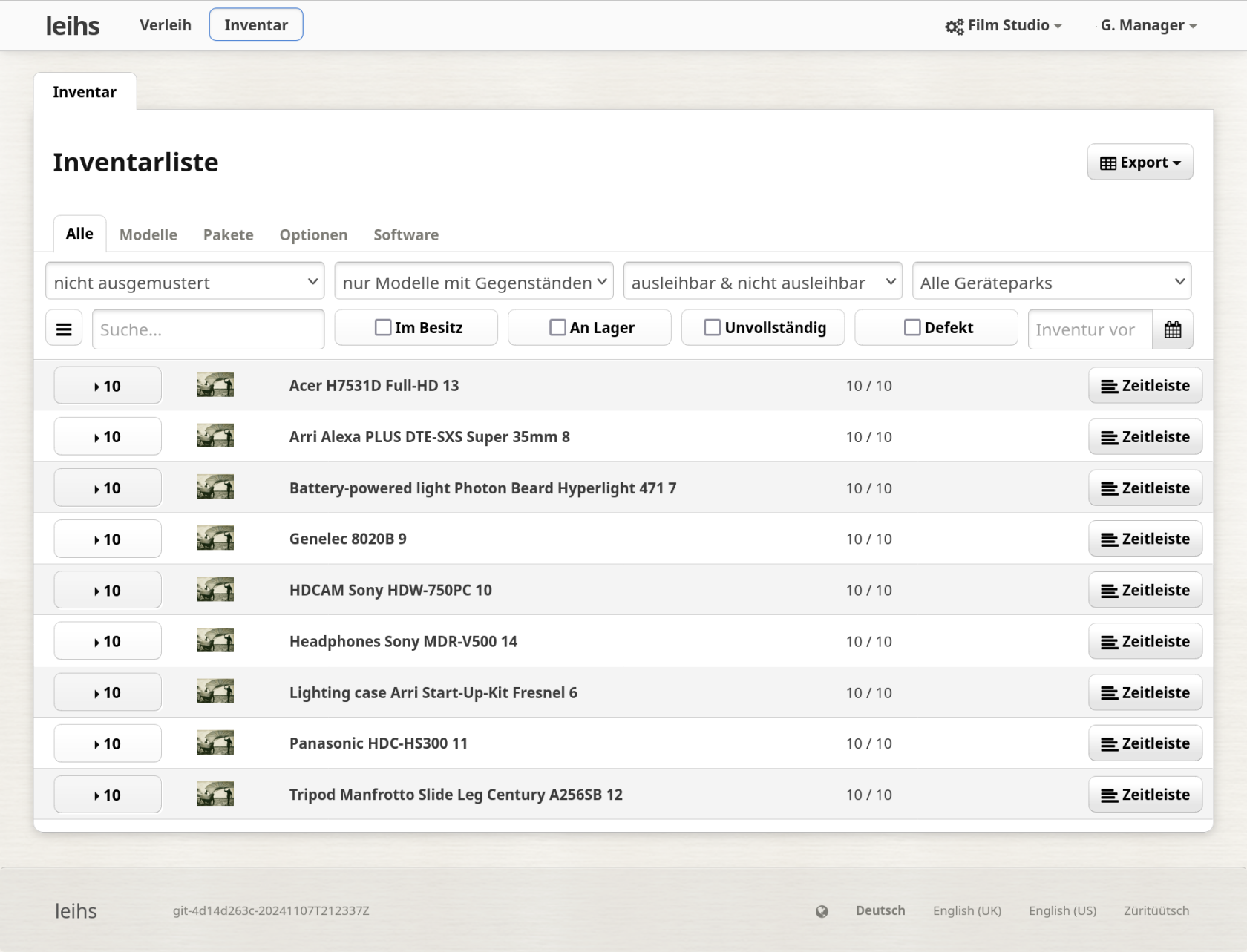Expand items of Lighting case Arri Start-Up-Kit
1247x952 pixels.
pyautogui.click(x=108, y=692)
